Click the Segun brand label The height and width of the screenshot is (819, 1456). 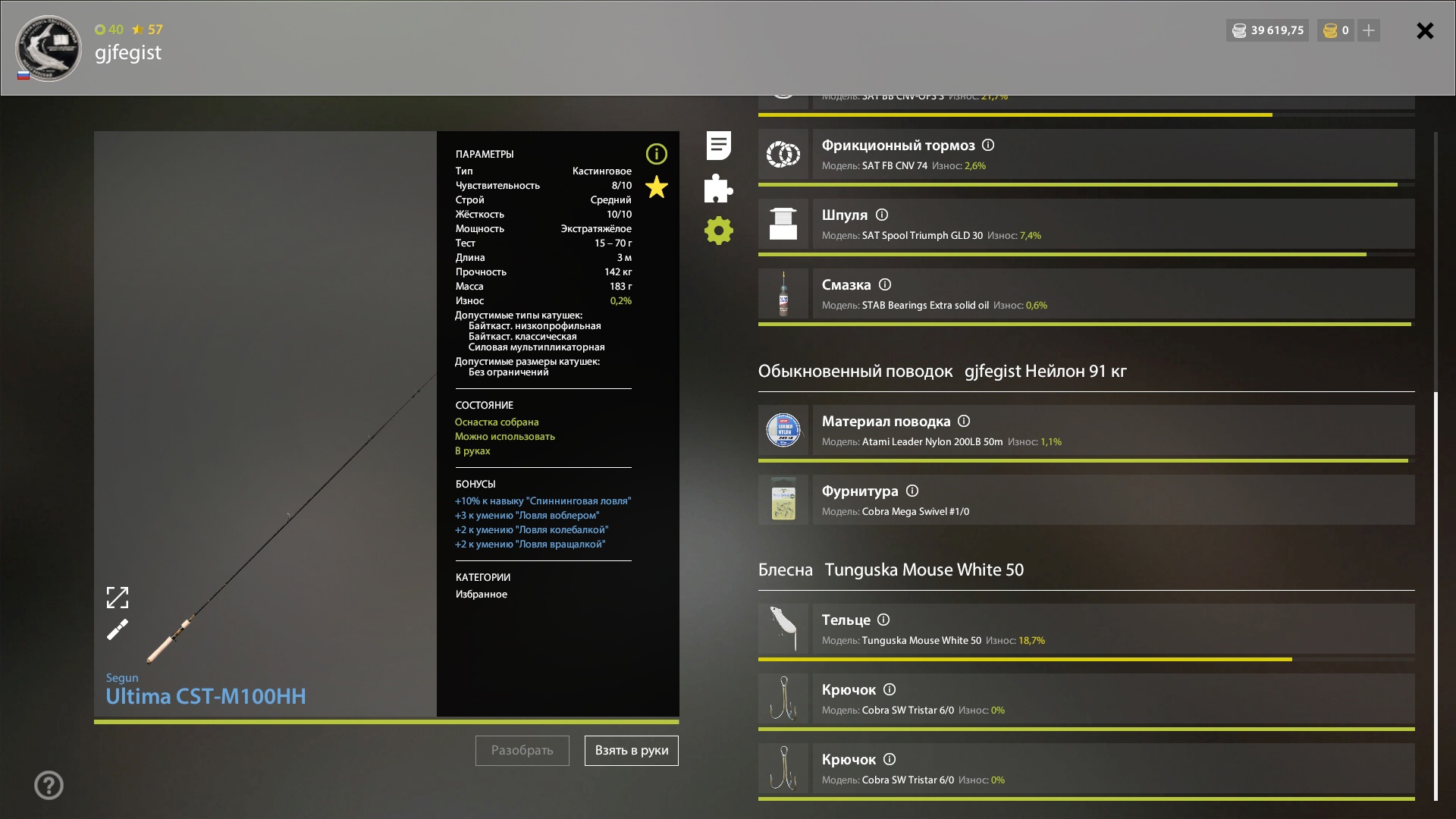[122, 678]
